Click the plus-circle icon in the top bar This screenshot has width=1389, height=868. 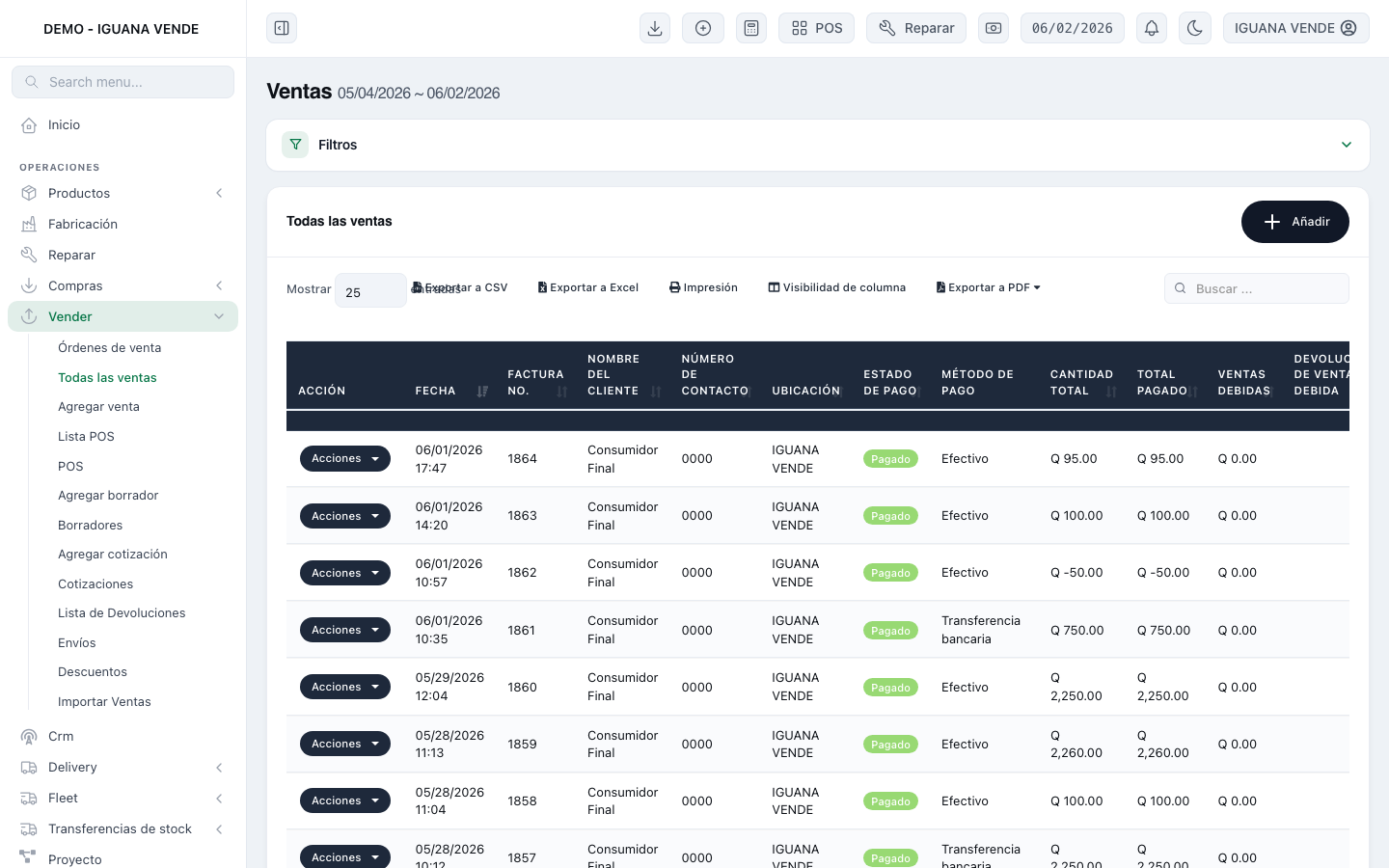coord(703,28)
